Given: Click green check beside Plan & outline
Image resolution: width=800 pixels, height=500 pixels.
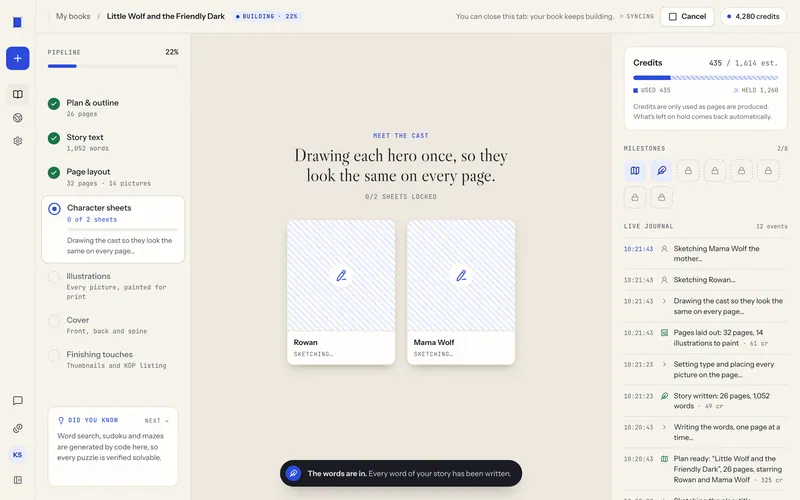Looking at the screenshot, I should (54, 104).
